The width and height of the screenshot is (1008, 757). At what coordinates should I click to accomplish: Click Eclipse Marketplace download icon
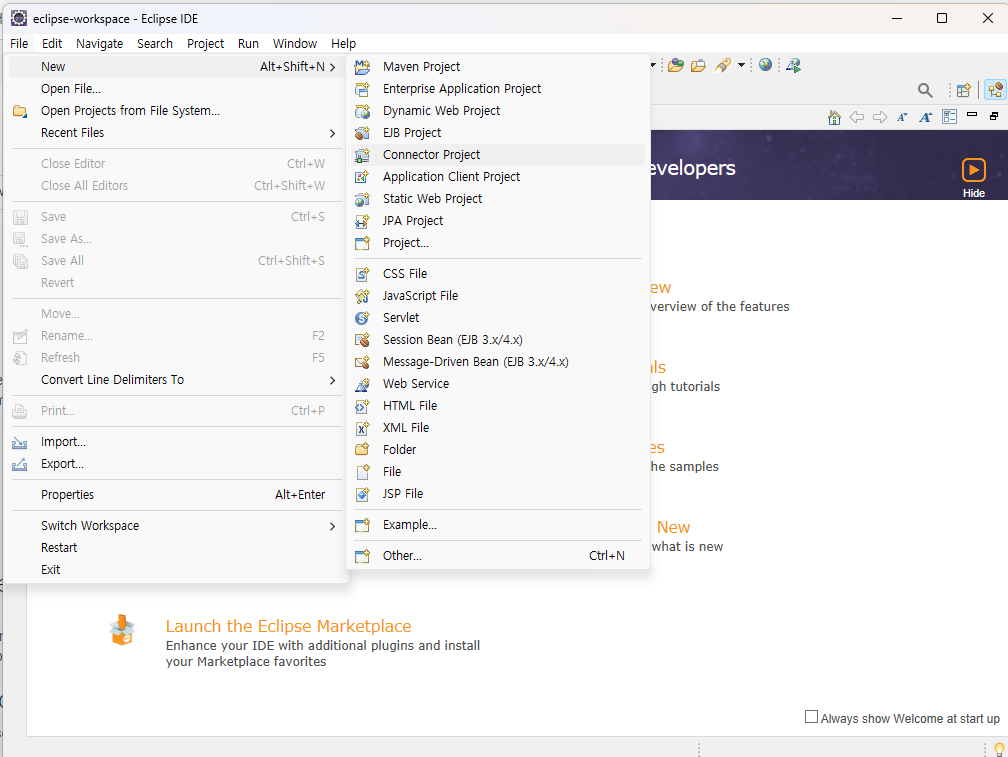[122, 630]
